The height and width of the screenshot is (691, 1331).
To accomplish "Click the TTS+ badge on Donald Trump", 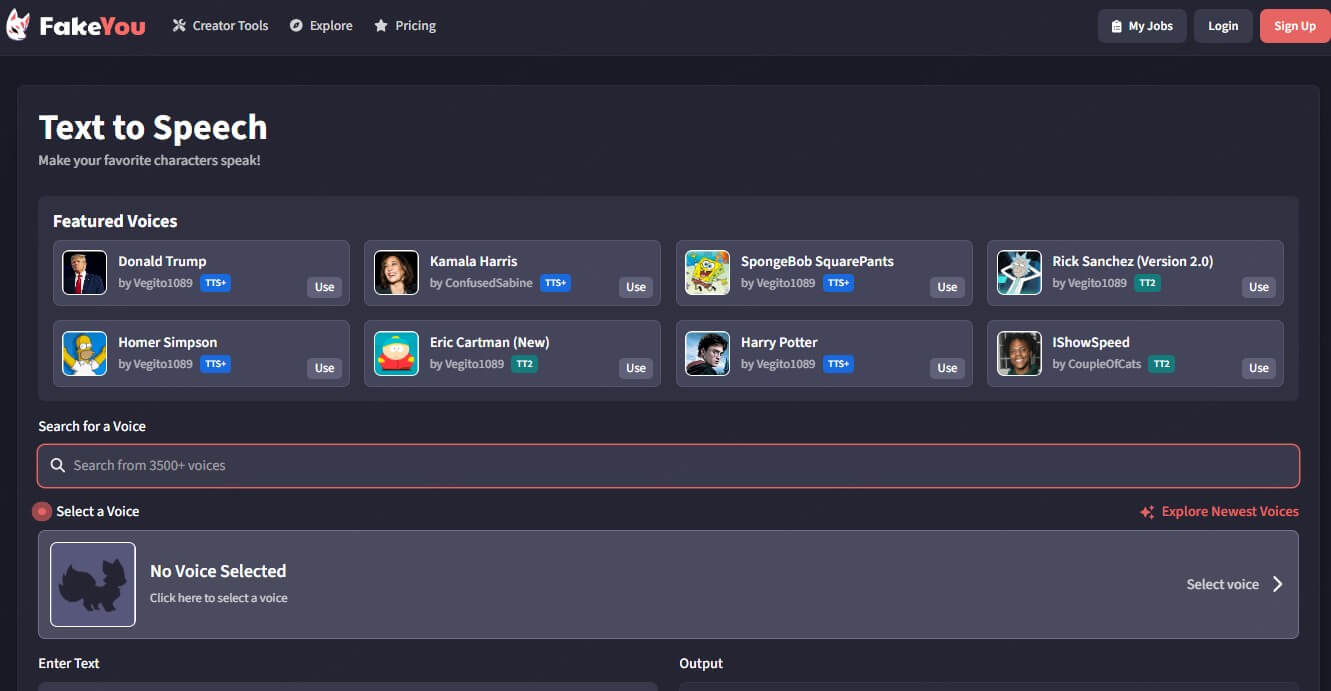I will tap(215, 283).
